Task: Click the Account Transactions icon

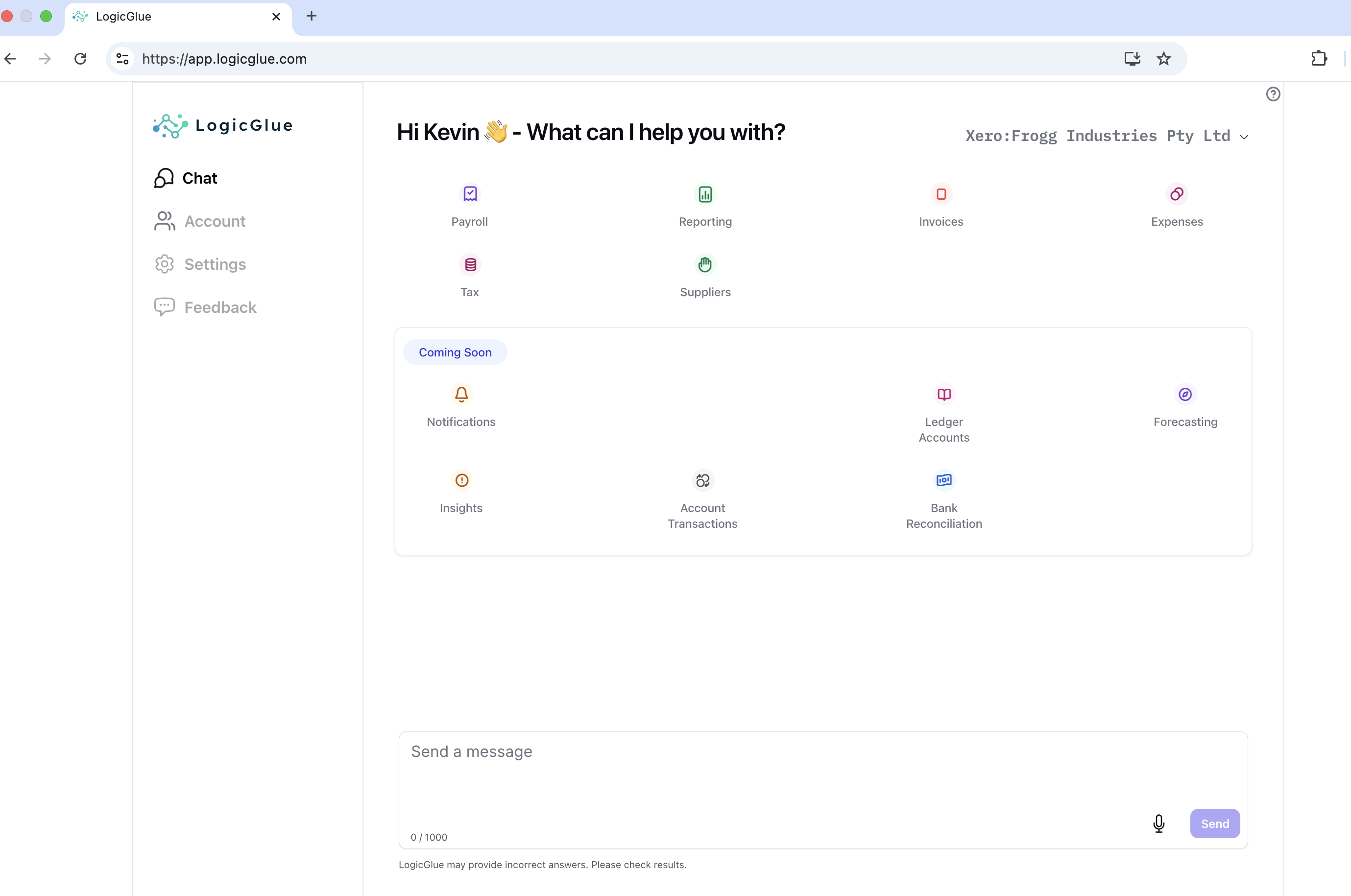Action: pos(702,481)
